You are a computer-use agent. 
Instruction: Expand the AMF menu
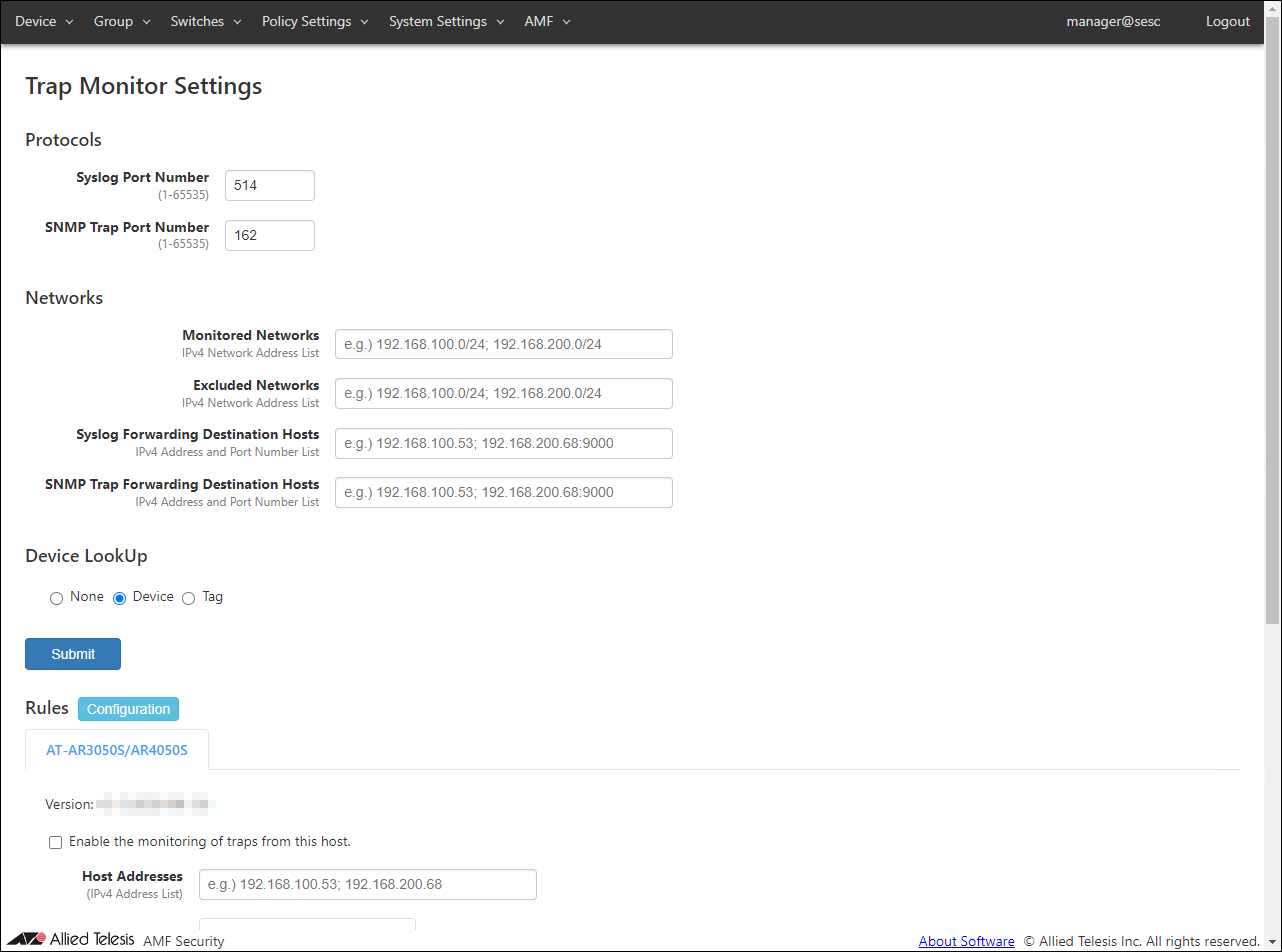(546, 21)
